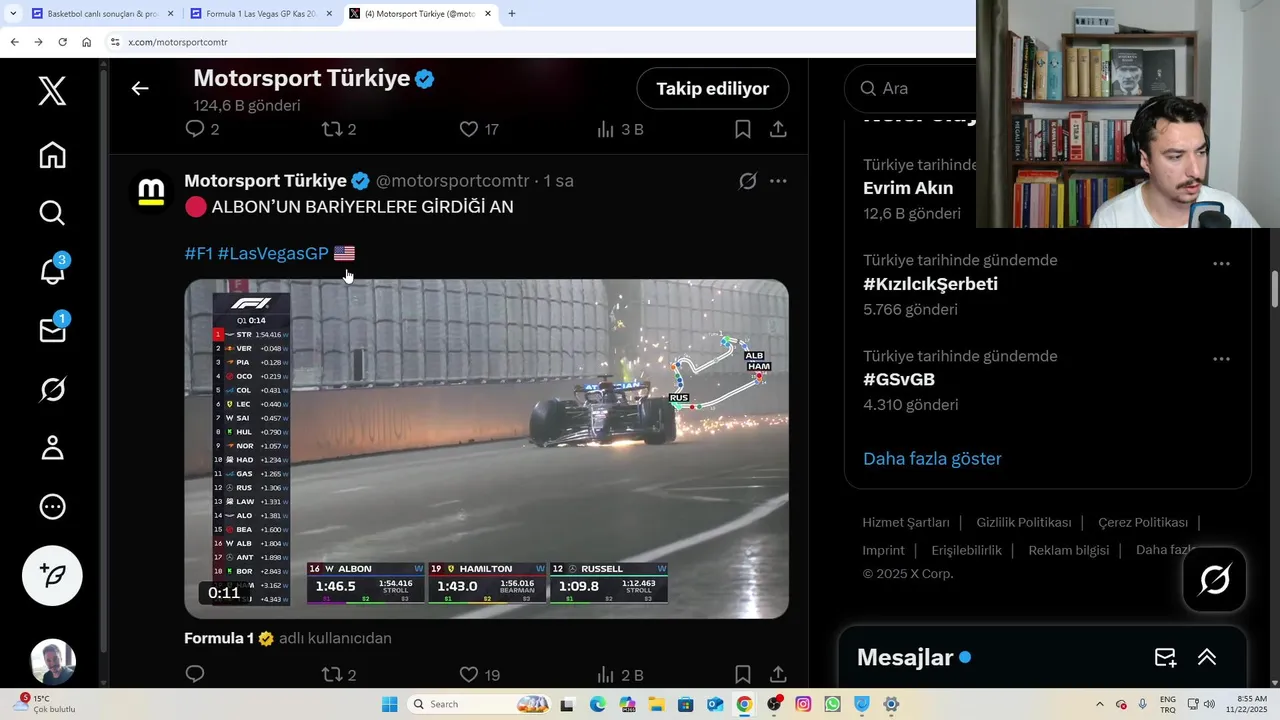
Task: Share the upper post
Action: pyautogui.click(x=778, y=129)
